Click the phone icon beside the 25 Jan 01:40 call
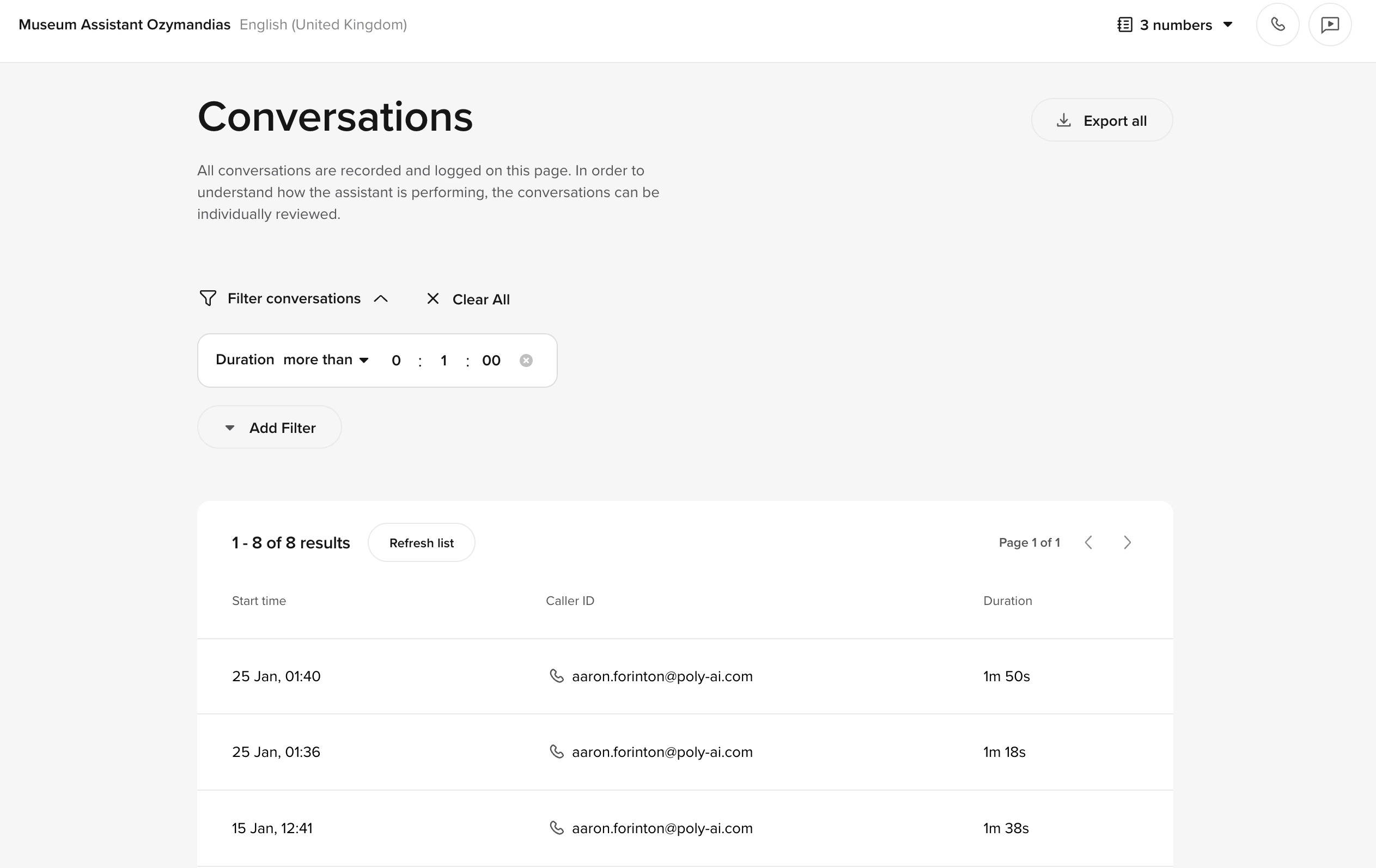Viewport: 1376px width, 868px height. click(557, 676)
